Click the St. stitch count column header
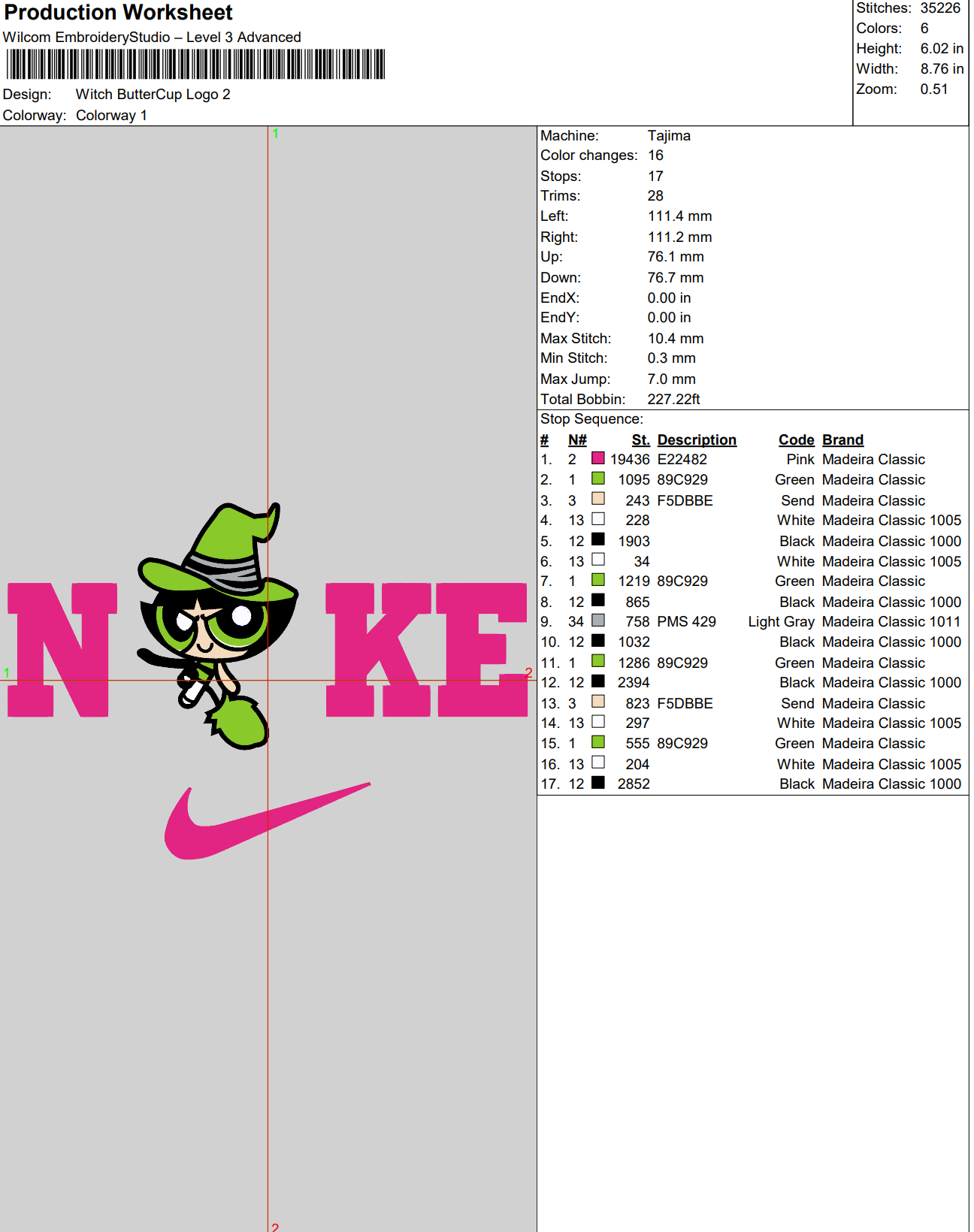 point(640,440)
